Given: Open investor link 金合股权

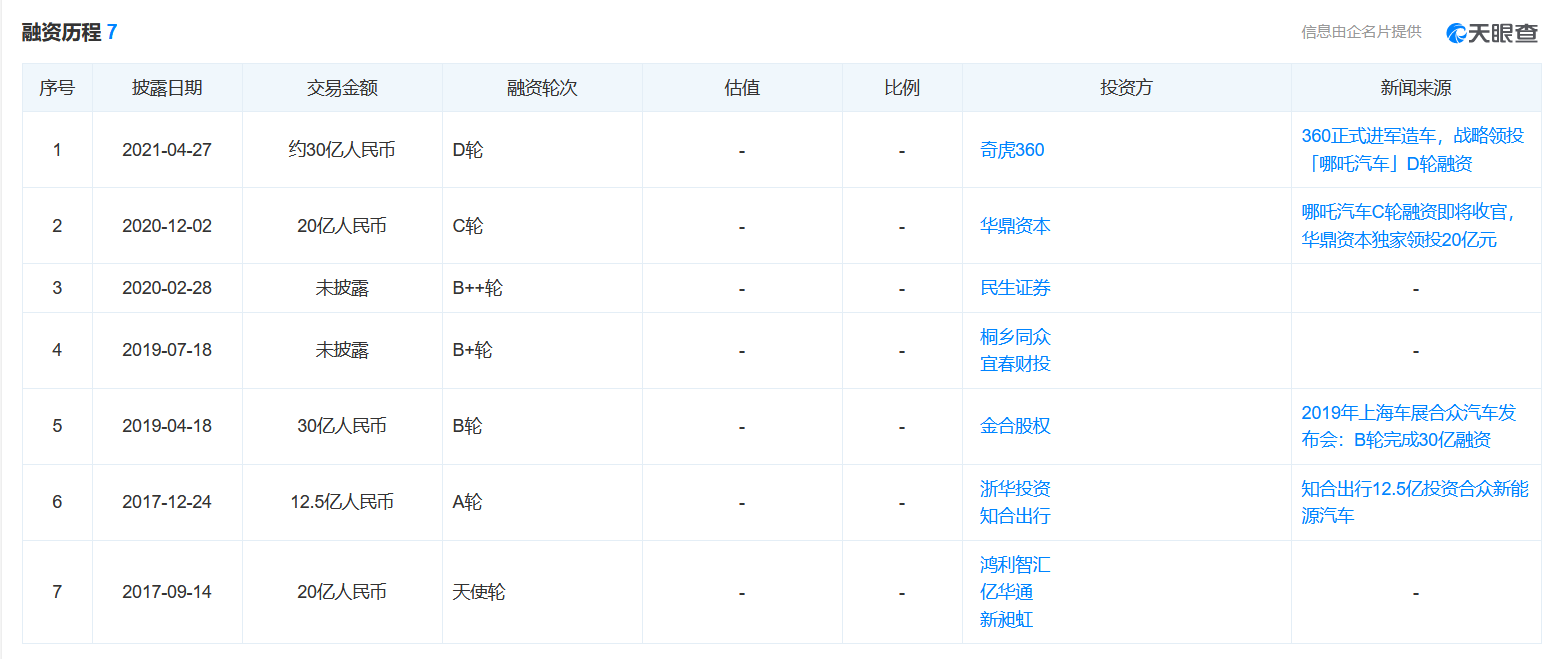Looking at the screenshot, I should (1015, 426).
